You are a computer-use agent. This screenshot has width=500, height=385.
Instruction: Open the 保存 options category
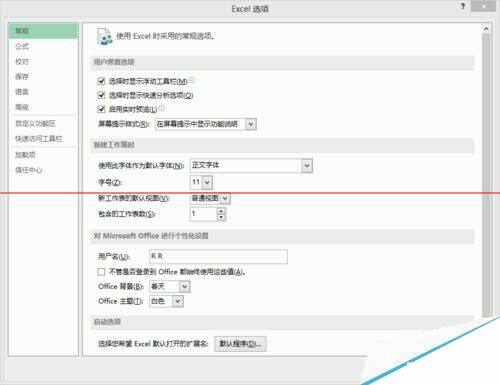(x=22, y=77)
